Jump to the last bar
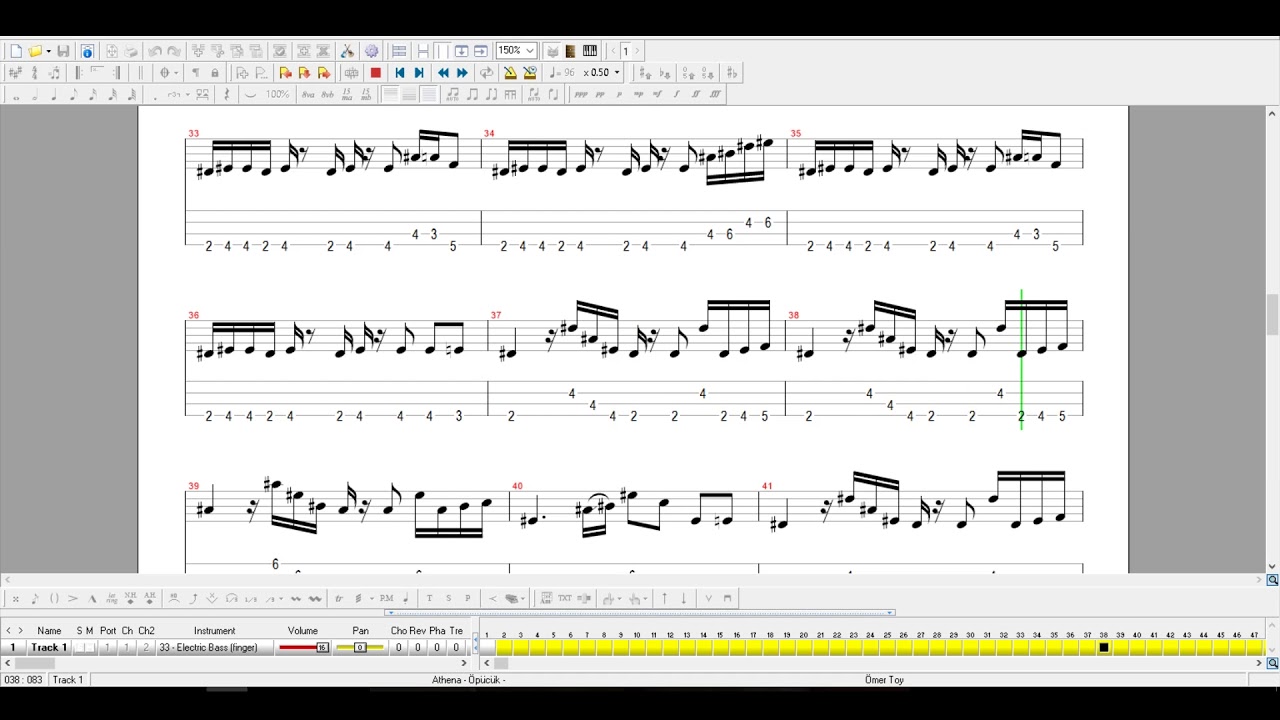Screen dimensions: 1280x720 tap(419, 73)
